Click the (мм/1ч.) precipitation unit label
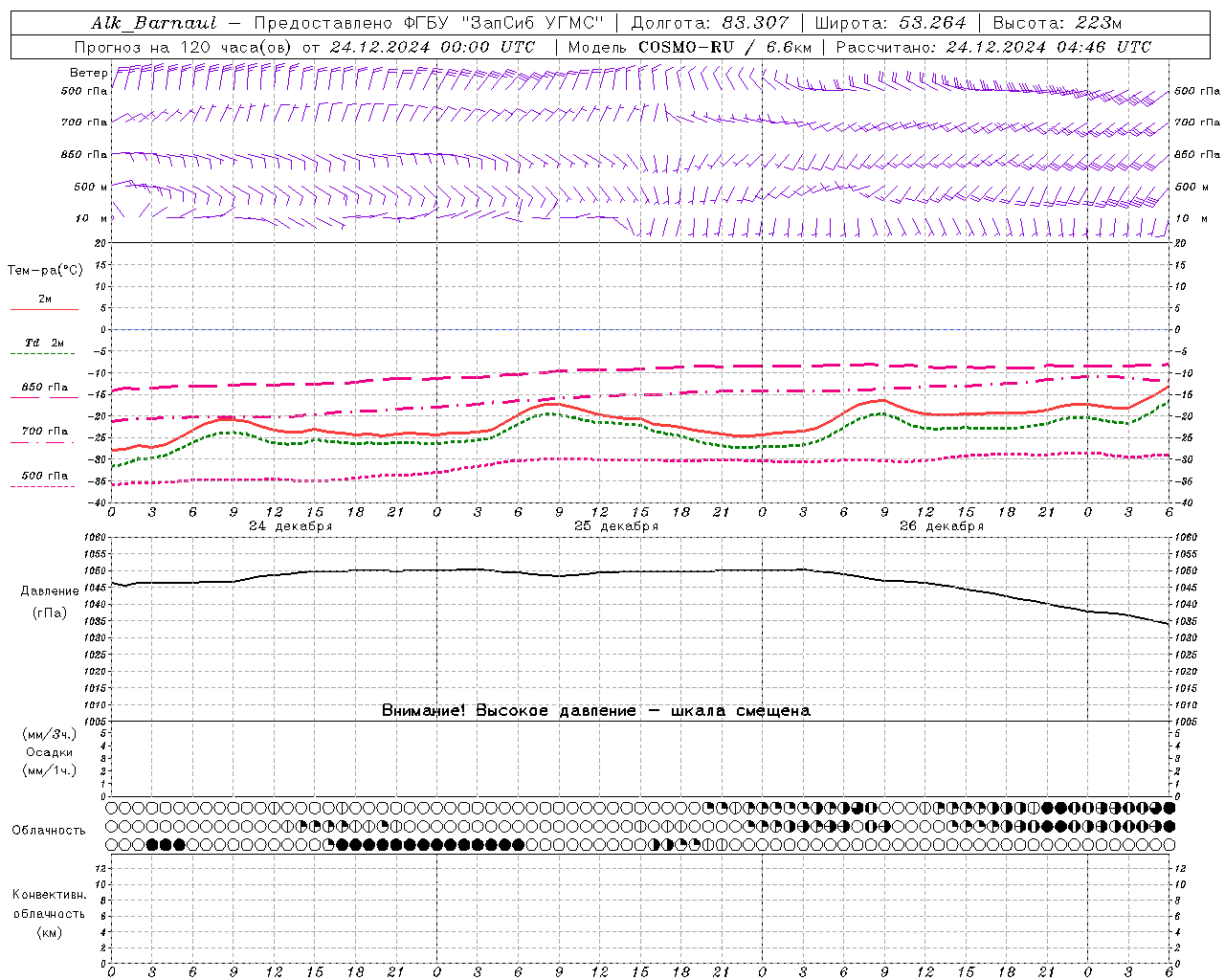Viewport: 1225px width, 980px height. click(x=50, y=770)
